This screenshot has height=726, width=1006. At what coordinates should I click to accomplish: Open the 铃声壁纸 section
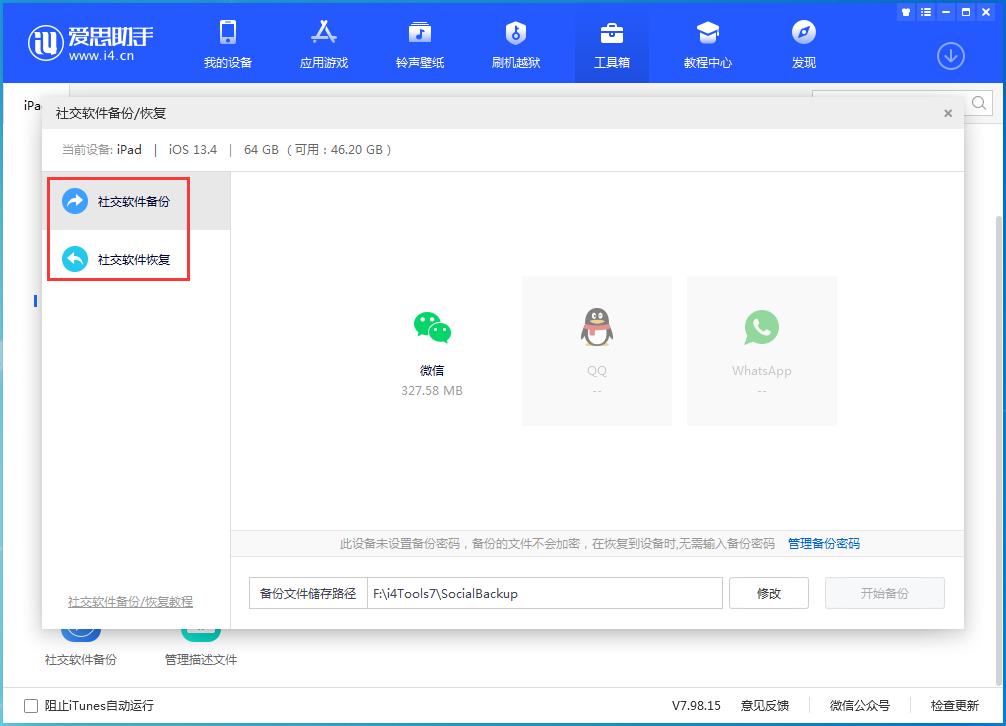coord(418,44)
